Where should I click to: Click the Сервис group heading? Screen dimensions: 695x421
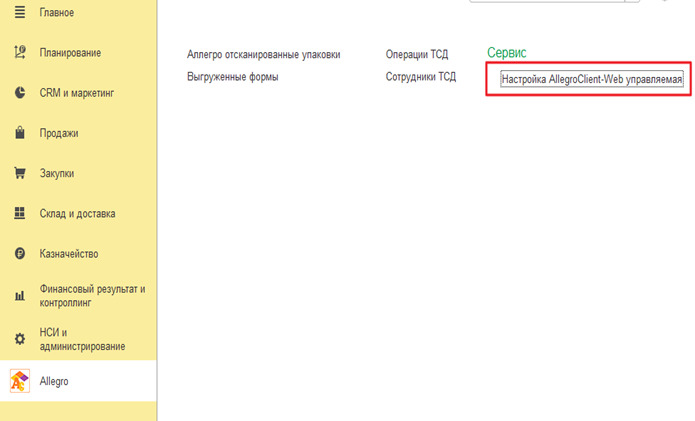[x=507, y=53]
